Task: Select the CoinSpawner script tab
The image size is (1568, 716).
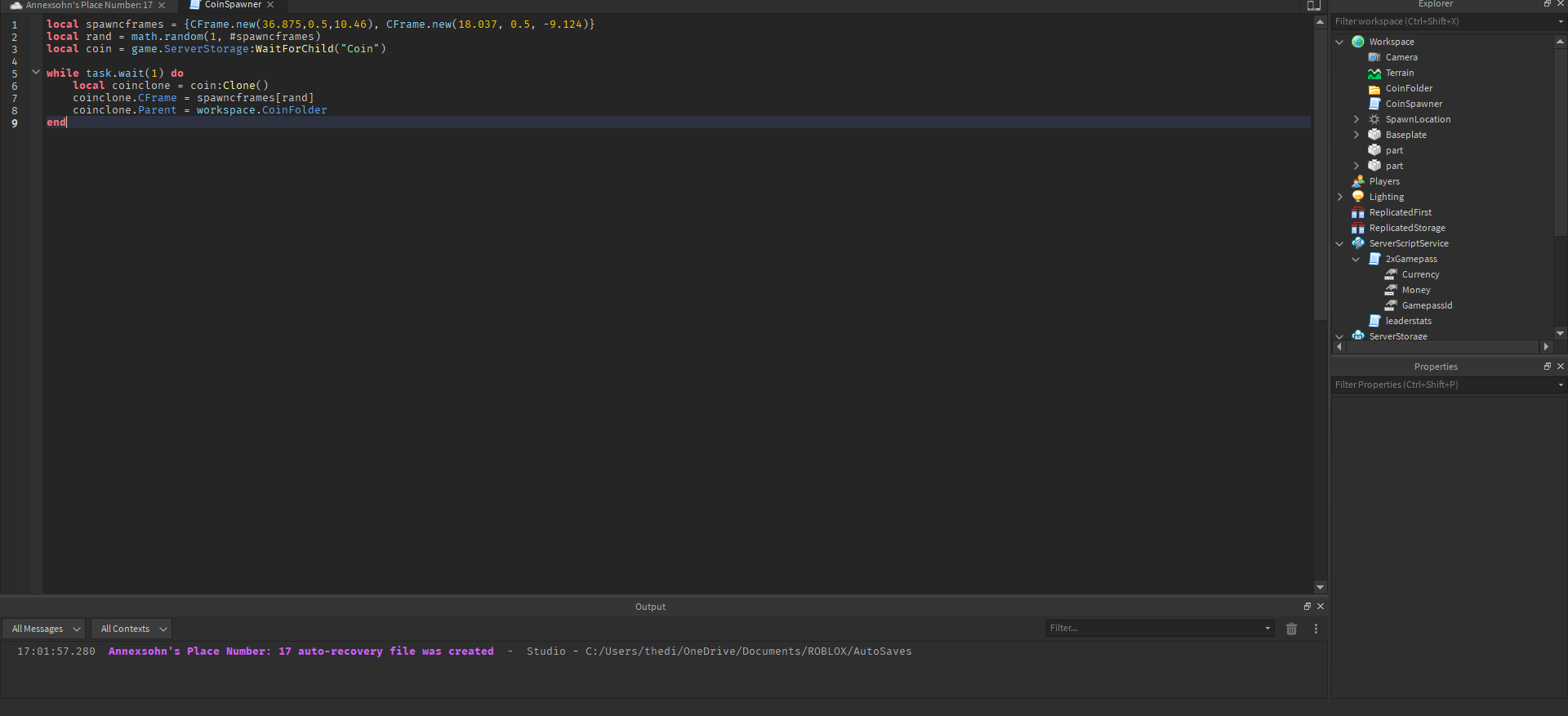Action: [x=232, y=5]
